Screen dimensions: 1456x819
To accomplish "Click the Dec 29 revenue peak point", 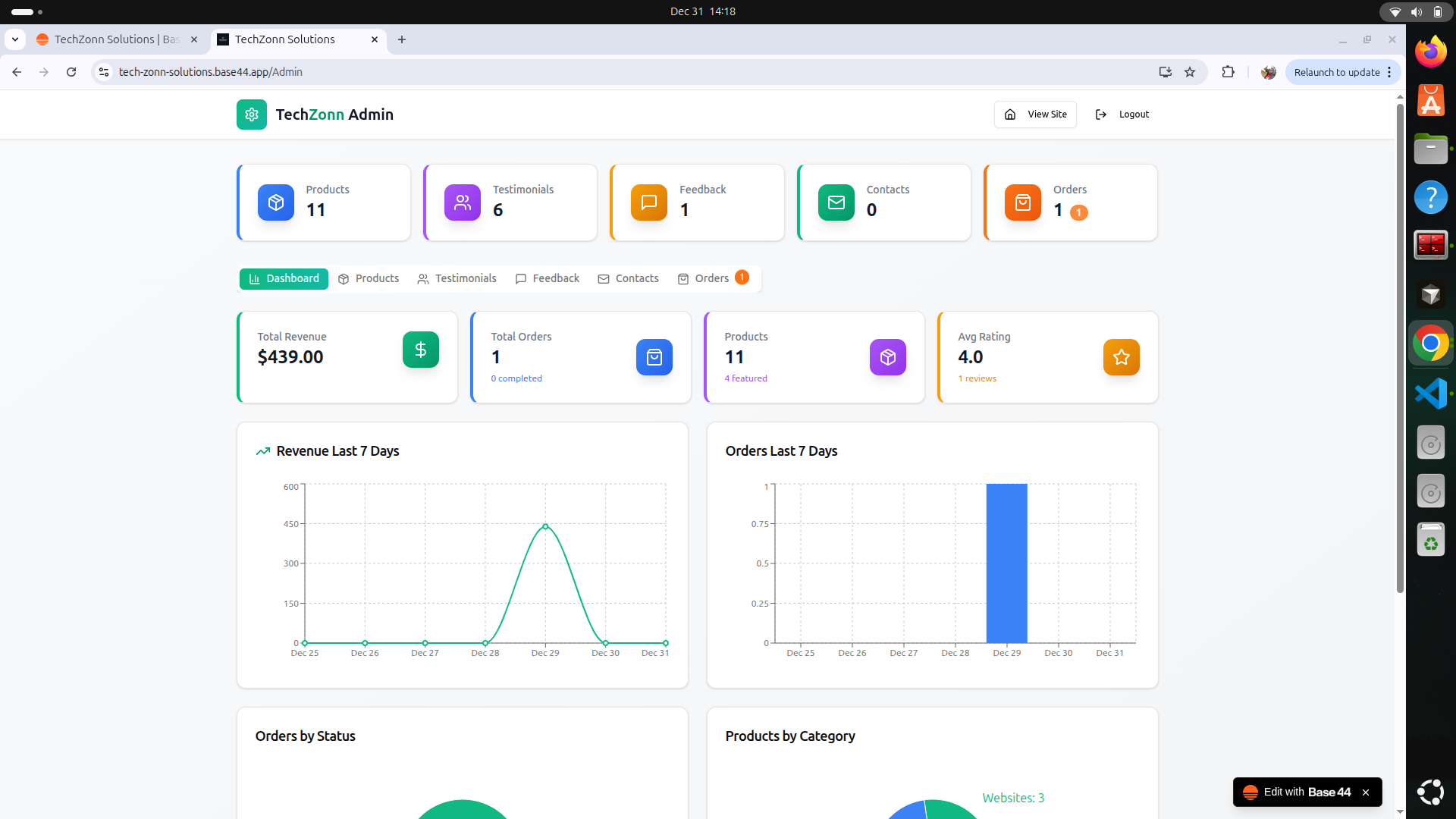I will click(x=545, y=526).
